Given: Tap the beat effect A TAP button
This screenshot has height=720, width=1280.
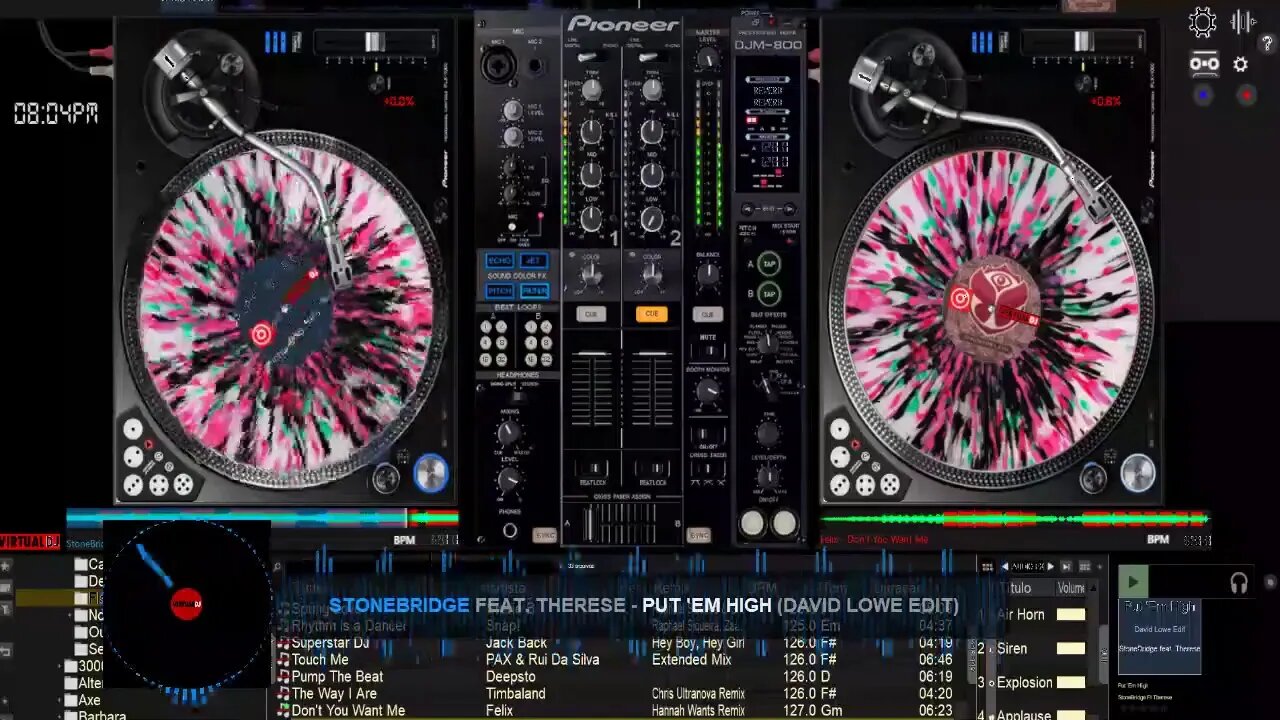Looking at the screenshot, I should click(768, 264).
